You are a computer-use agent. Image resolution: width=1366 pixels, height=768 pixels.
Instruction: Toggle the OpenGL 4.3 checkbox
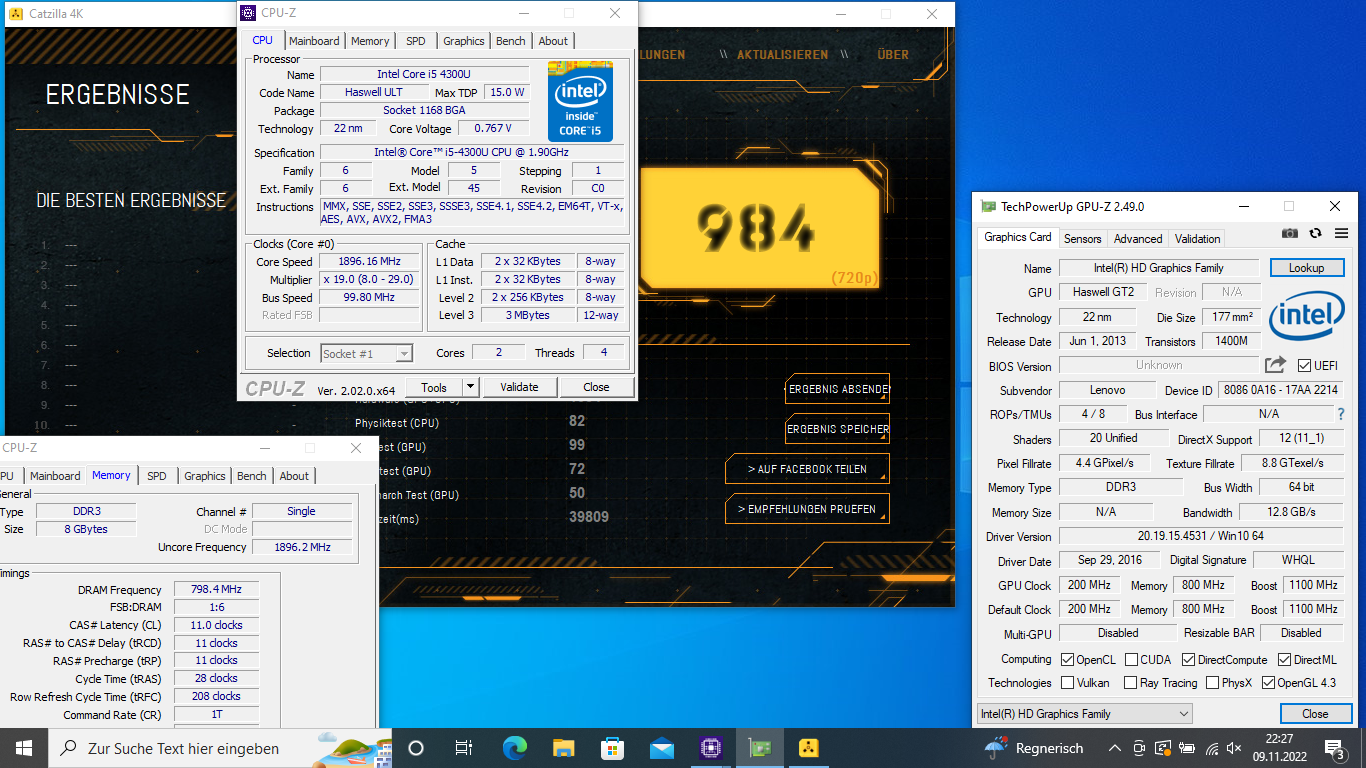[x=1268, y=683]
